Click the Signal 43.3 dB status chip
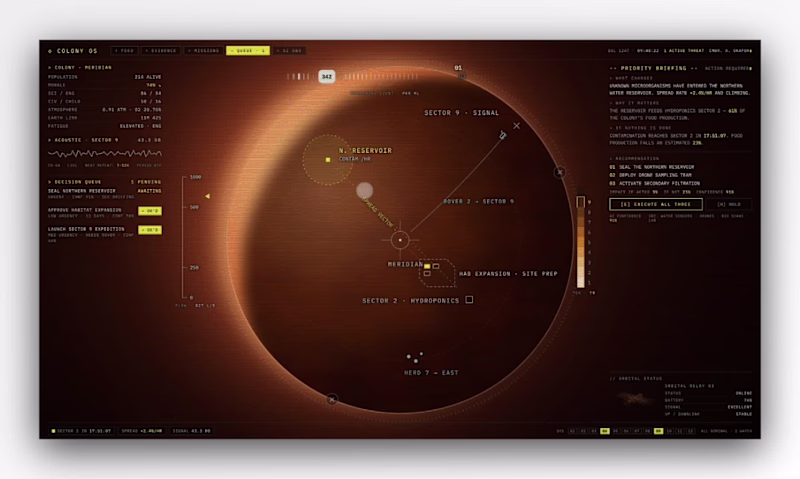 coord(191,431)
